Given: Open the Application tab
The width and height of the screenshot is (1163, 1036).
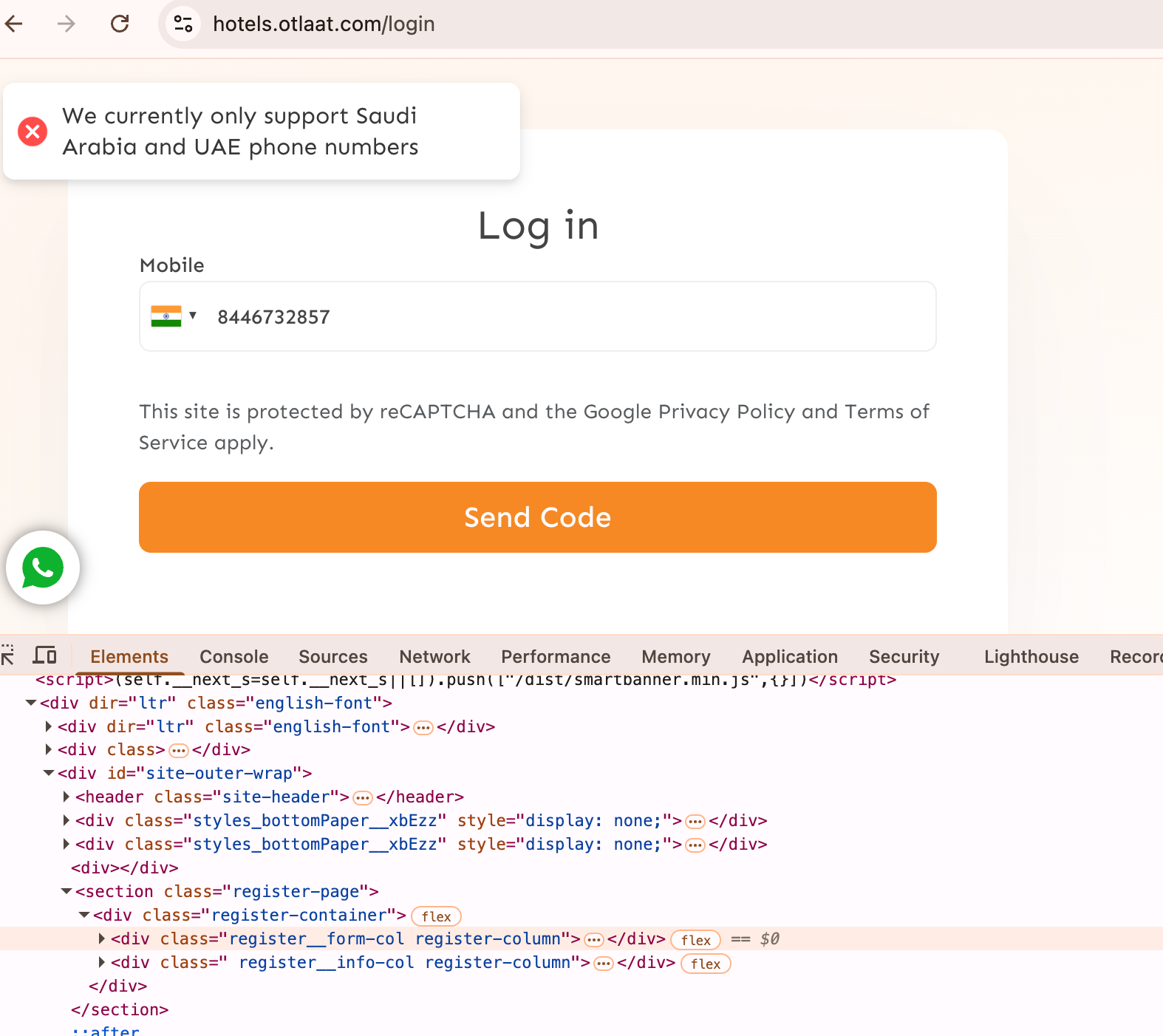Looking at the screenshot, I should point(790,656).
